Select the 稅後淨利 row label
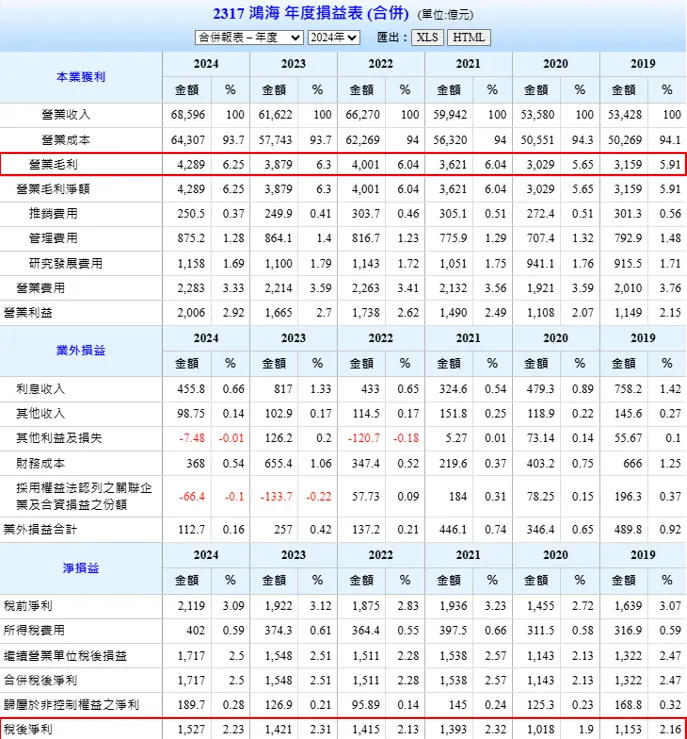This screenshot has height=739, width=687. (28, 729)
